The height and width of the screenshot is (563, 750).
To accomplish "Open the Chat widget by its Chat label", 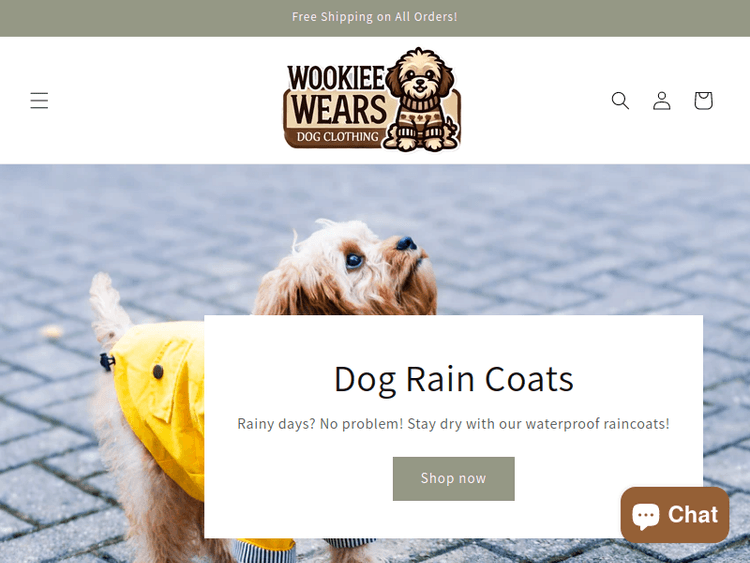I will 693,515.
